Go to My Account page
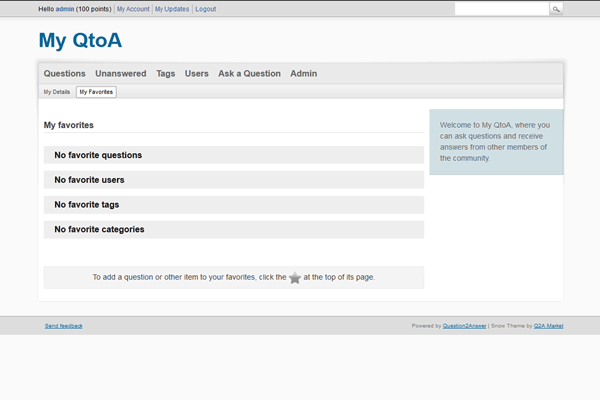 [x=133, y=8]
